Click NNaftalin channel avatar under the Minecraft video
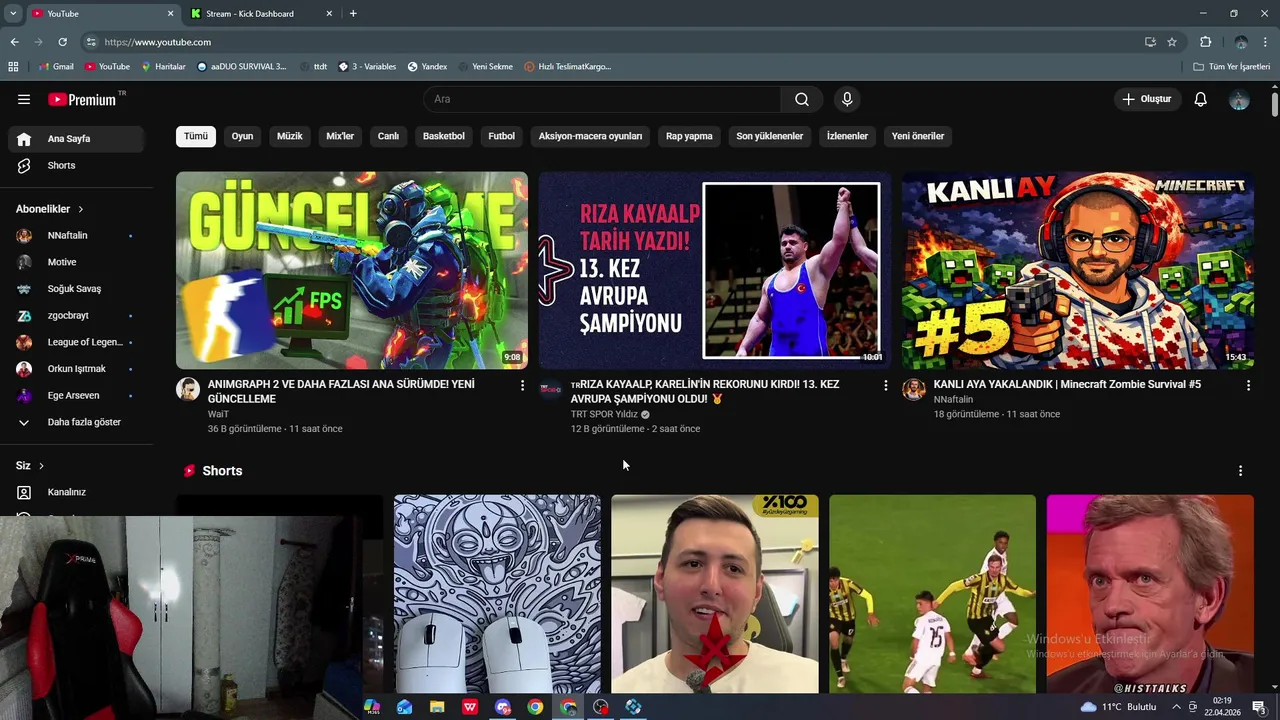 (914, 389)
